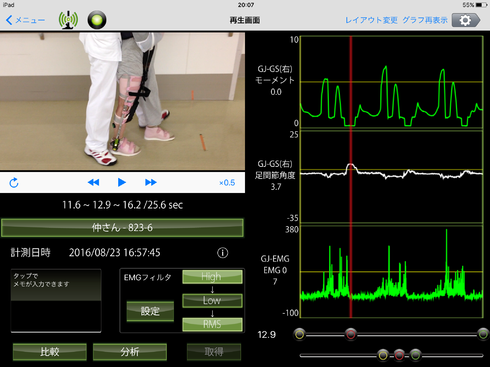Toggle the High EMG filter
Image resolution: width=490 pixels, height=367 pixels.
(x=212, y=277)
